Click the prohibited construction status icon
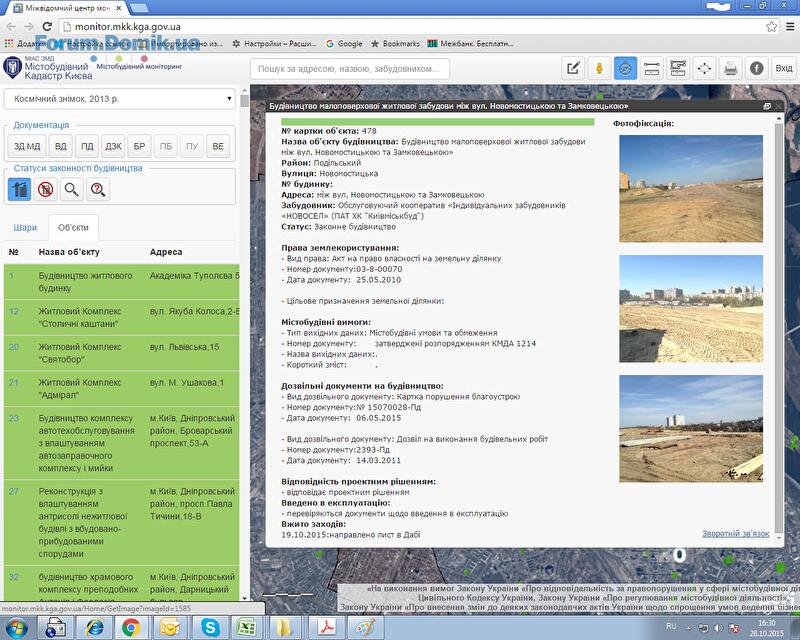This screenshot has height=640, width=800. point(45,188)
